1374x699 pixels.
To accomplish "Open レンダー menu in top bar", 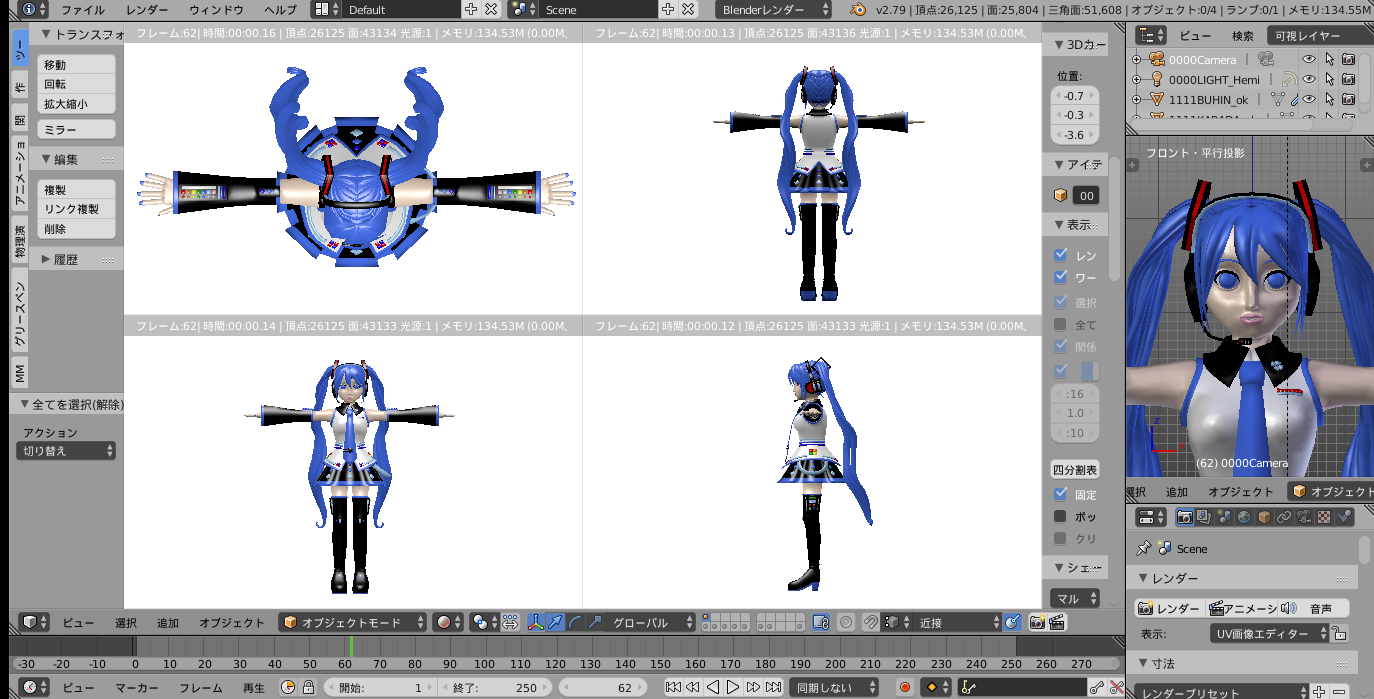I will point(148,9).
